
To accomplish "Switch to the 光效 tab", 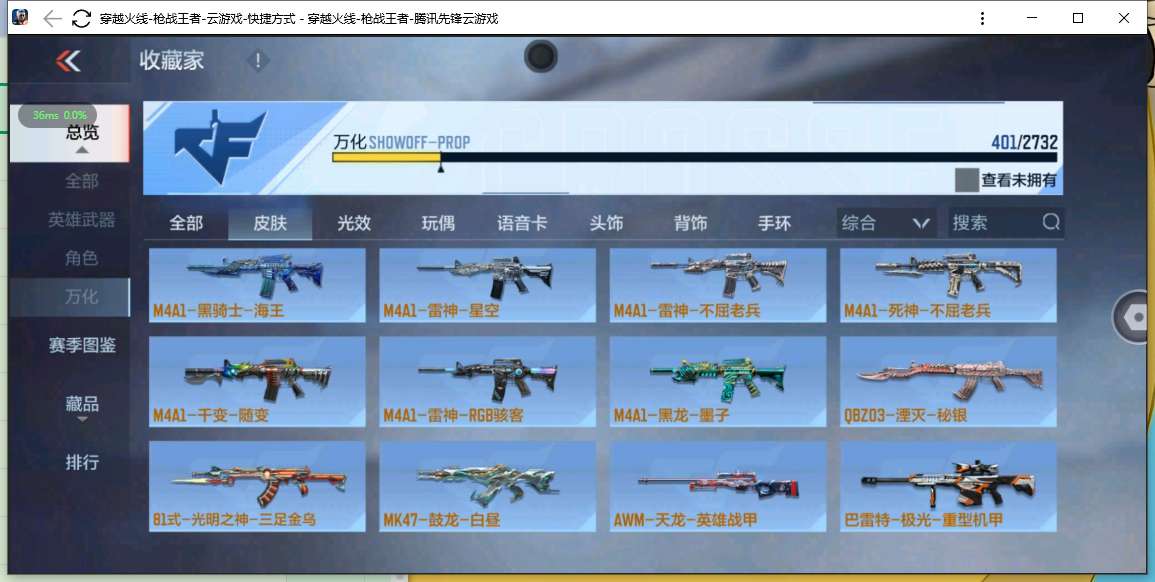I will click(354, 223).
